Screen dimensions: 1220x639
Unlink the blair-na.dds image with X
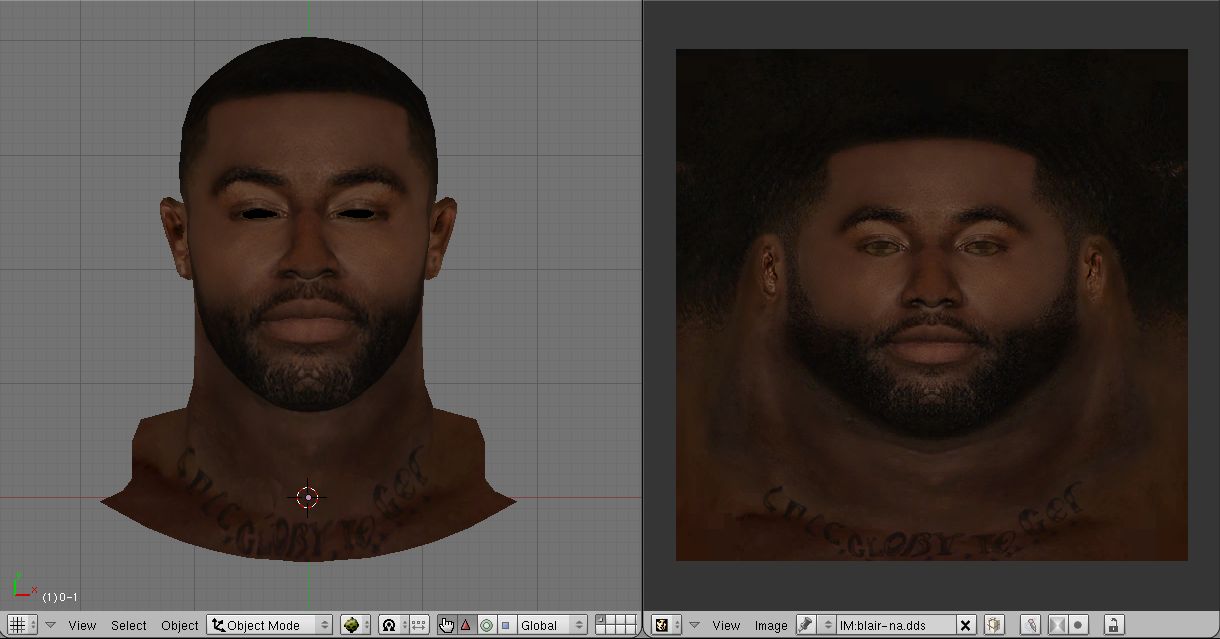pyautogui.click(x=966, y=625)
